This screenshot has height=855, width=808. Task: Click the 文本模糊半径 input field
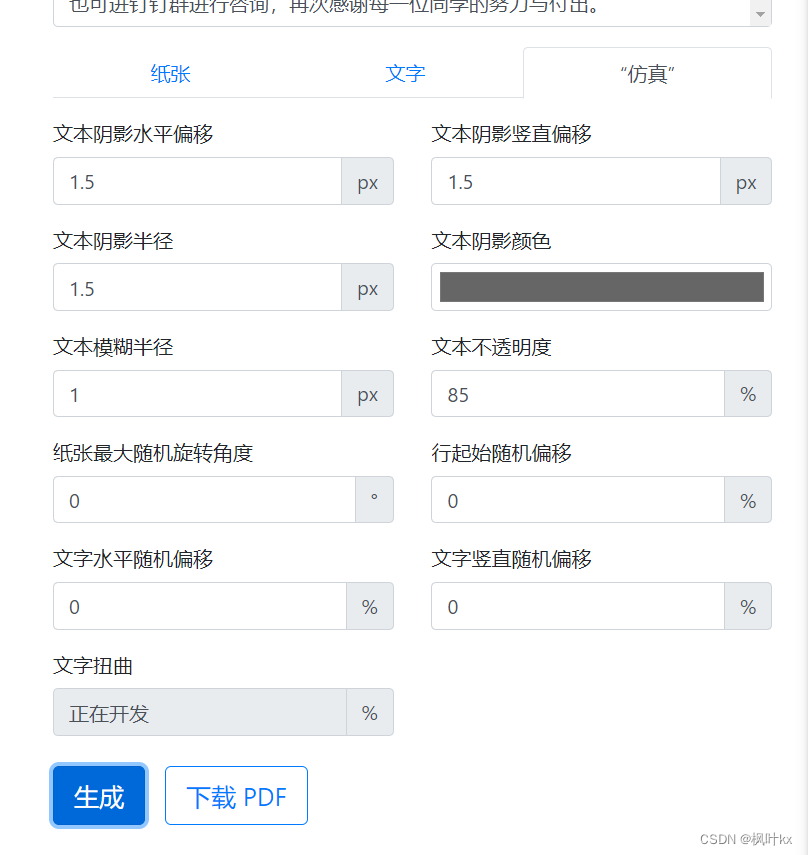pyautogui.click(x=197, y=394)
